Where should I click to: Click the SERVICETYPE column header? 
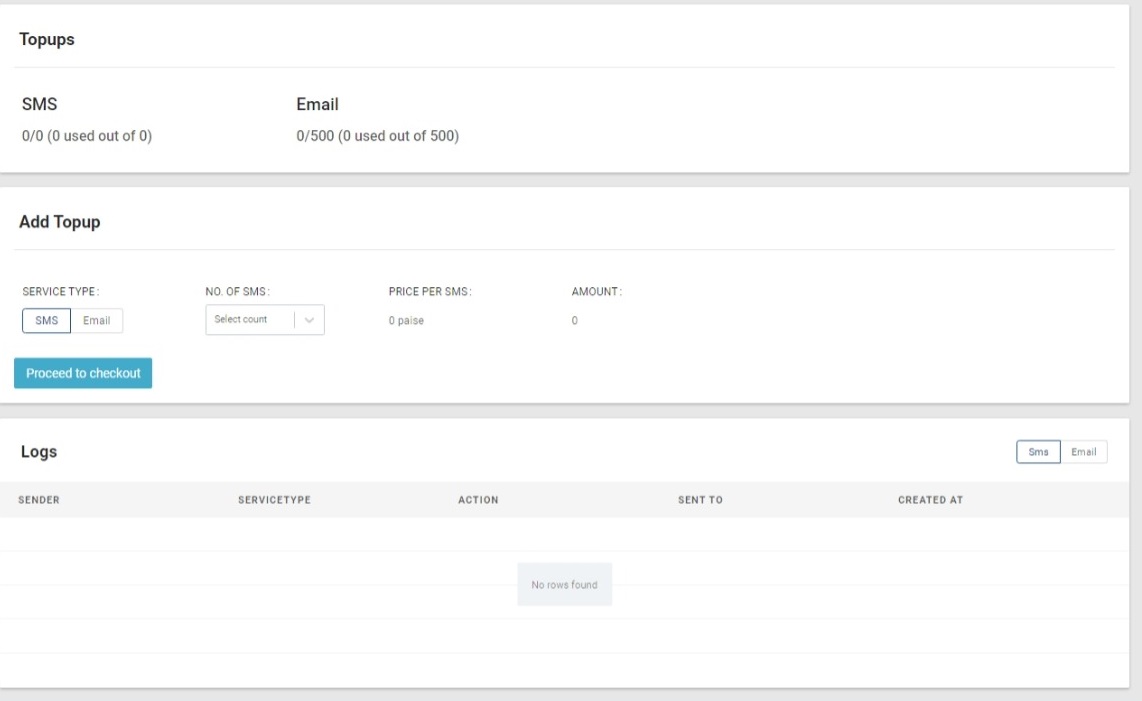pos(275,500)
